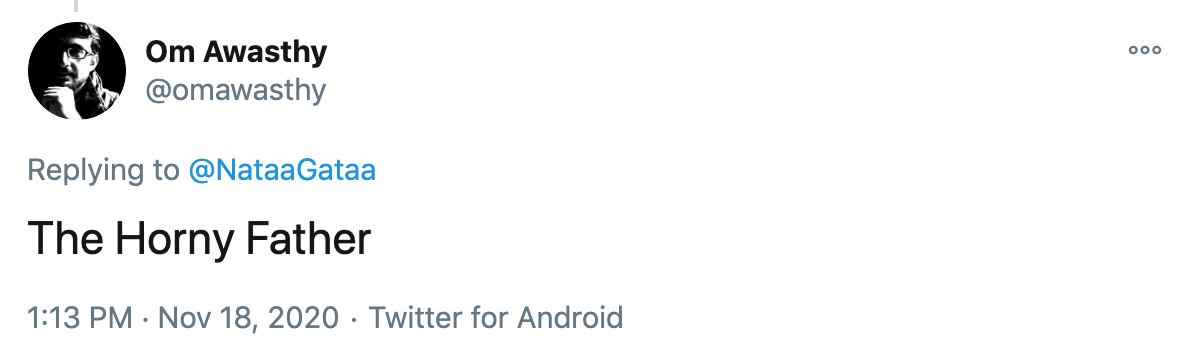Click the word "Android" in source label
This screenshot has width=1192, height=364.
point(570,317)
